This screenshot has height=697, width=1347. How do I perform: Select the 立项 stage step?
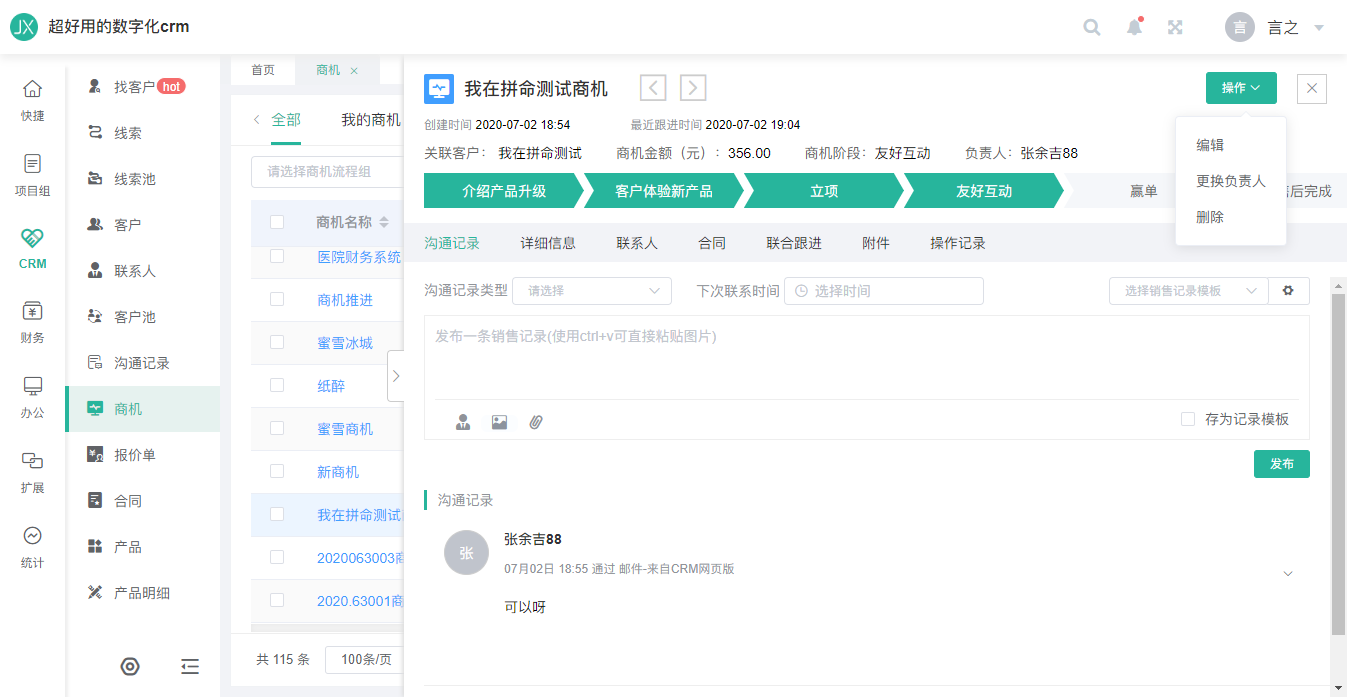point(824,191)
